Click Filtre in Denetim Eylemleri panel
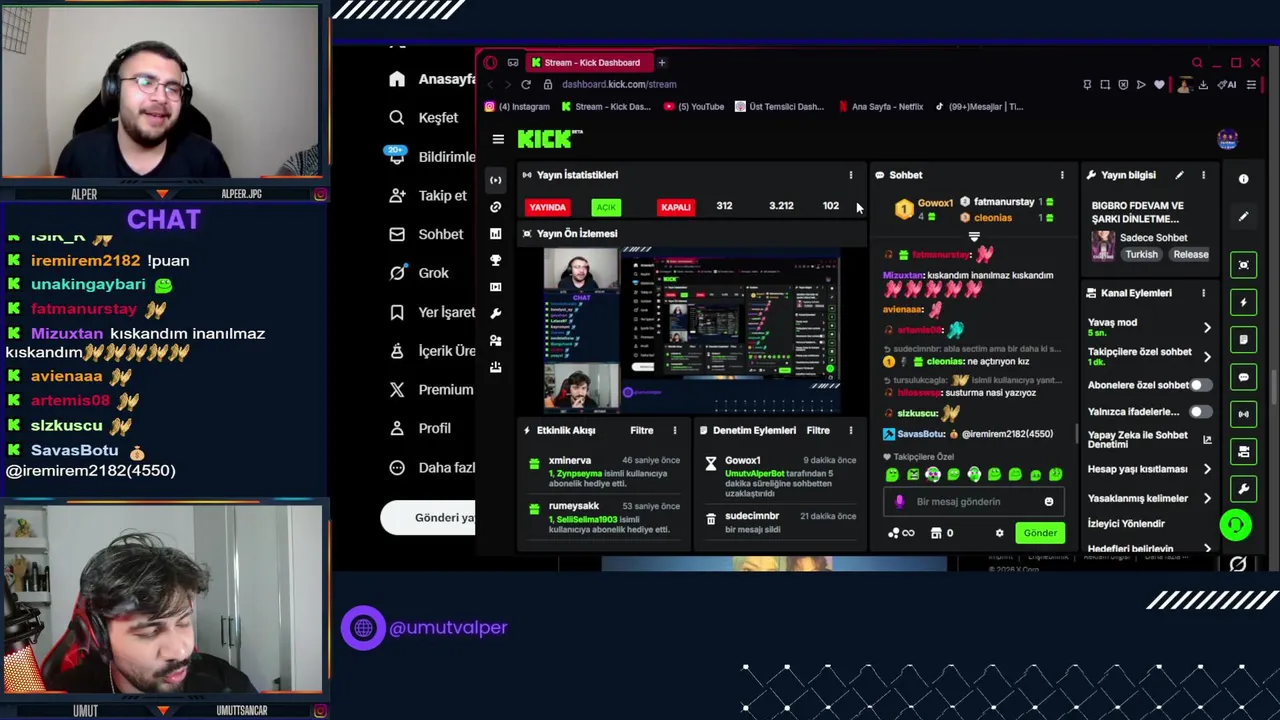 point(818,431)
